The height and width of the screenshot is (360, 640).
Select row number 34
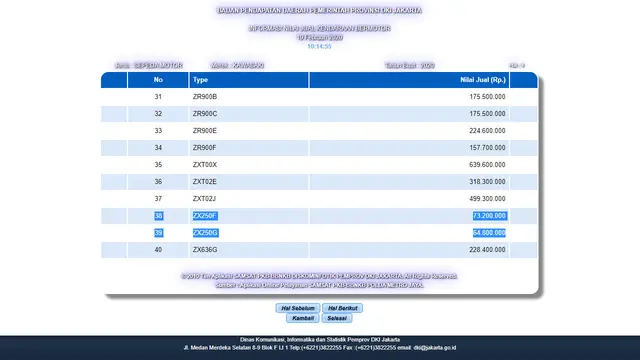(158, 148)
